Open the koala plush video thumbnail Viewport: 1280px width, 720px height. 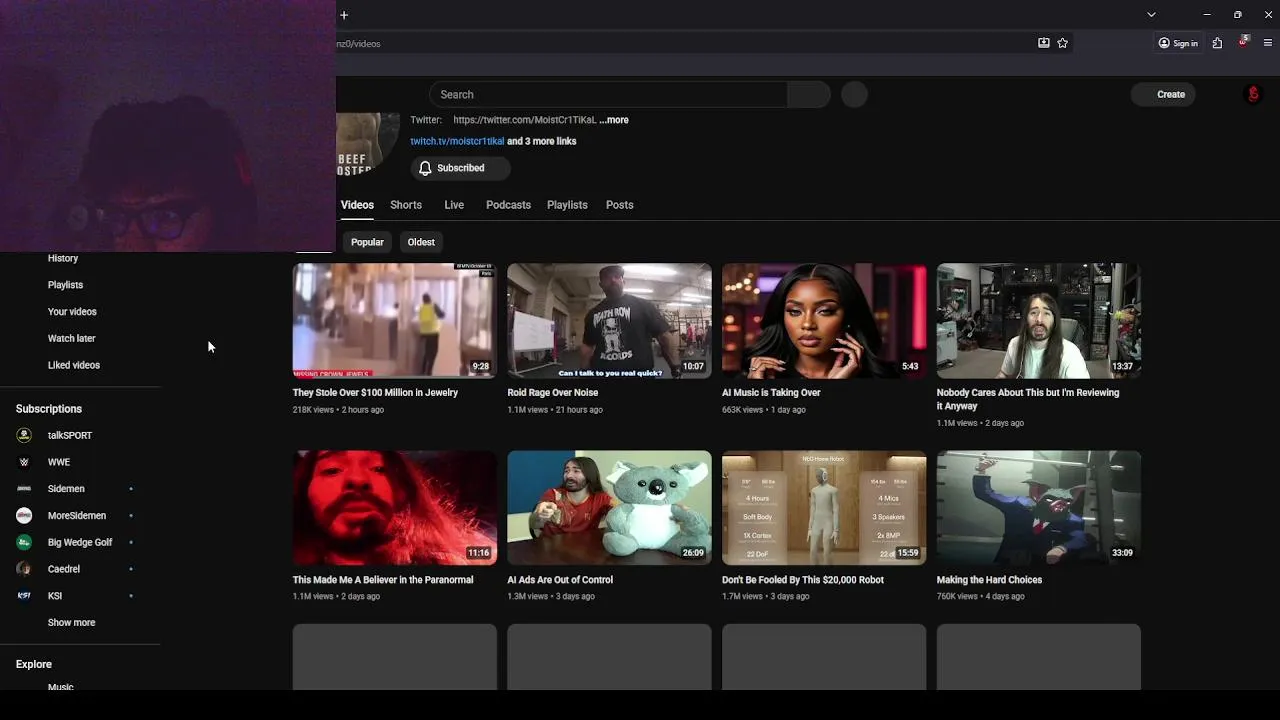609,507
